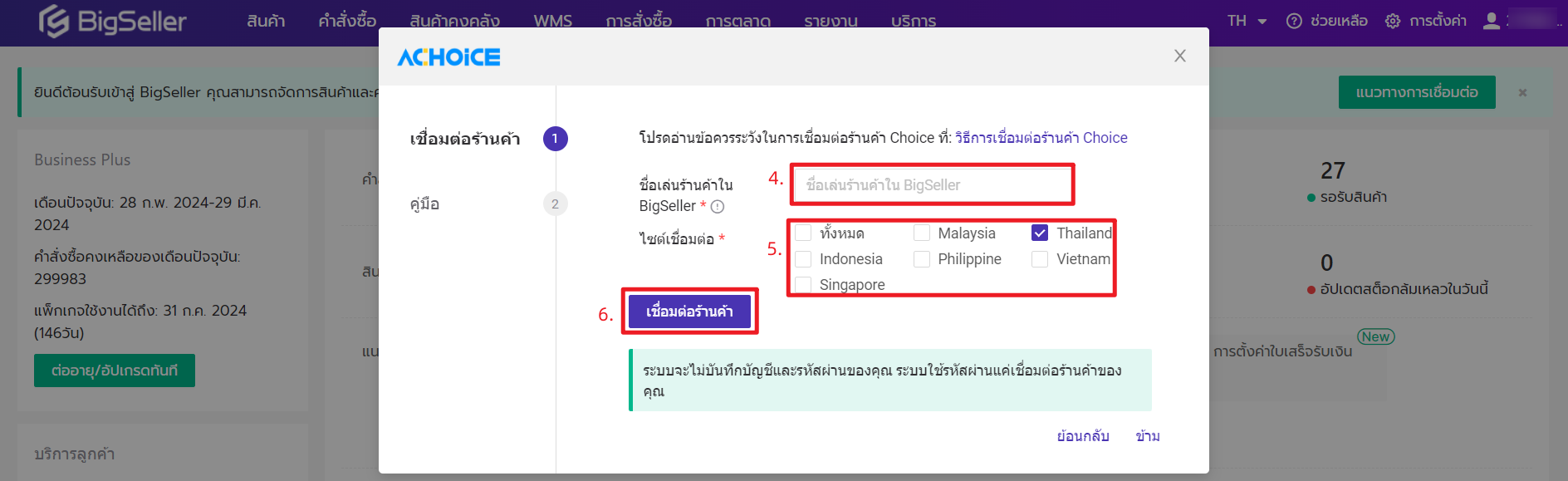1568x481 pixels.
Task: Click the การตั้งค่าใบเสร็จรับเงิน text
Action: [x=1282, y=351]
